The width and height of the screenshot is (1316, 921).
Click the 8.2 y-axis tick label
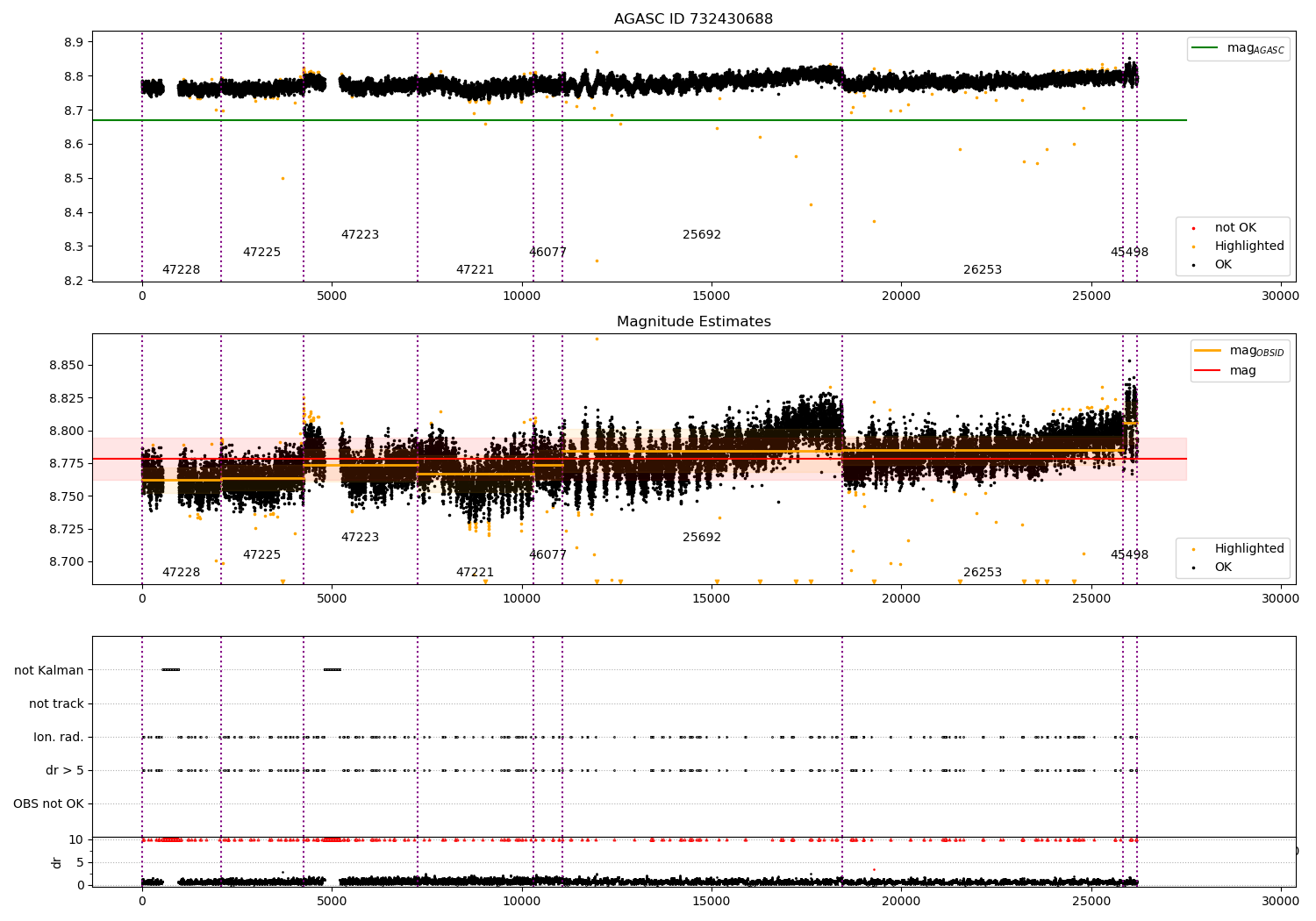[x=74, y=282]
